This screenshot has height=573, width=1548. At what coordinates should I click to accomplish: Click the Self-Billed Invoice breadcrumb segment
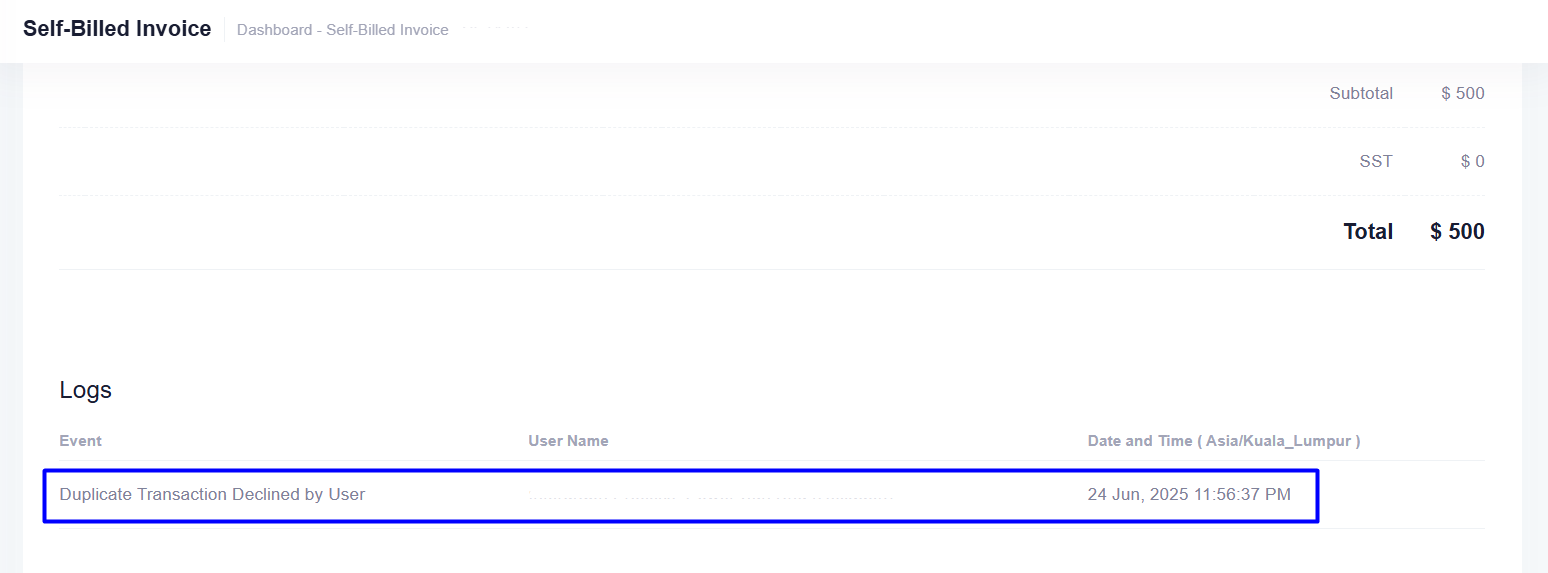tap(387, 30)
